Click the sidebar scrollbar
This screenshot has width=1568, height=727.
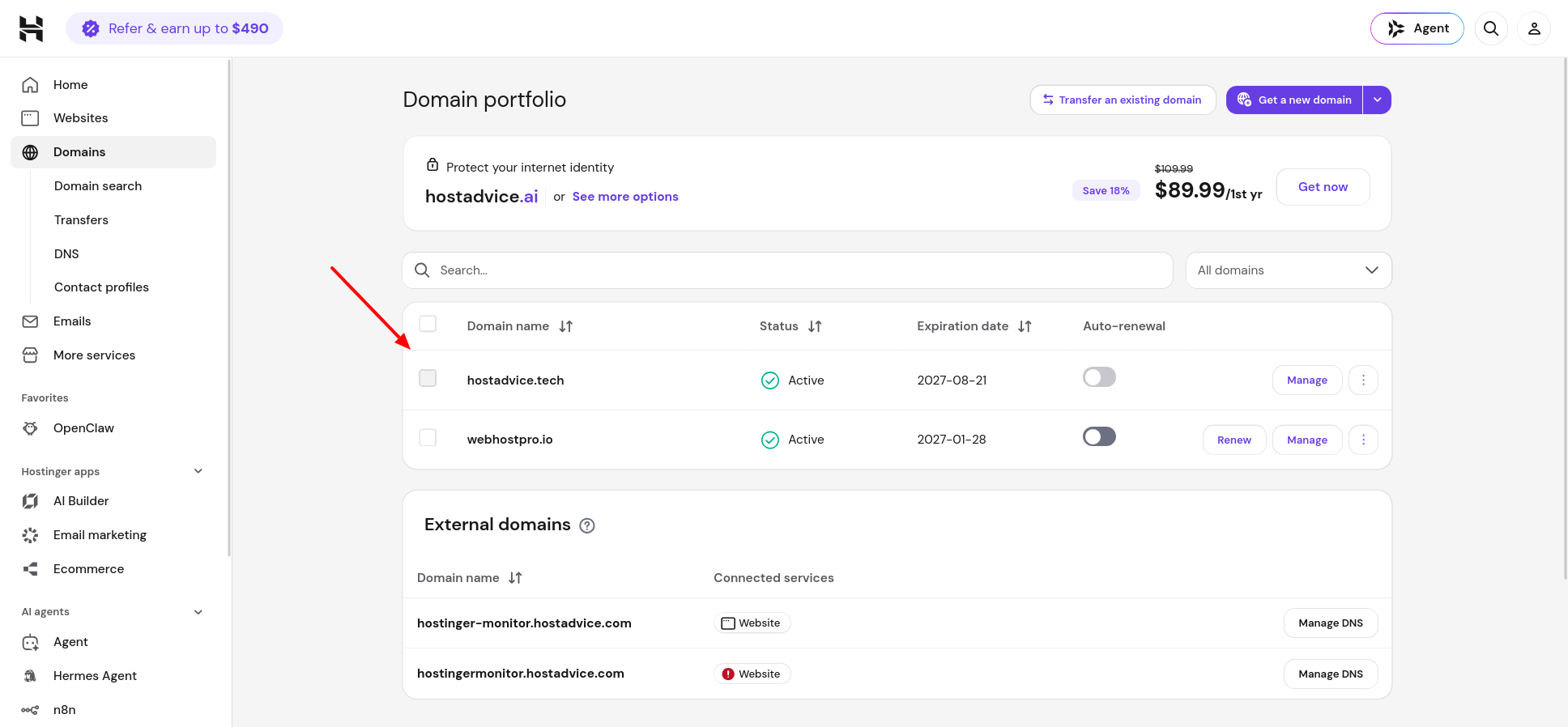click(230, 308)
